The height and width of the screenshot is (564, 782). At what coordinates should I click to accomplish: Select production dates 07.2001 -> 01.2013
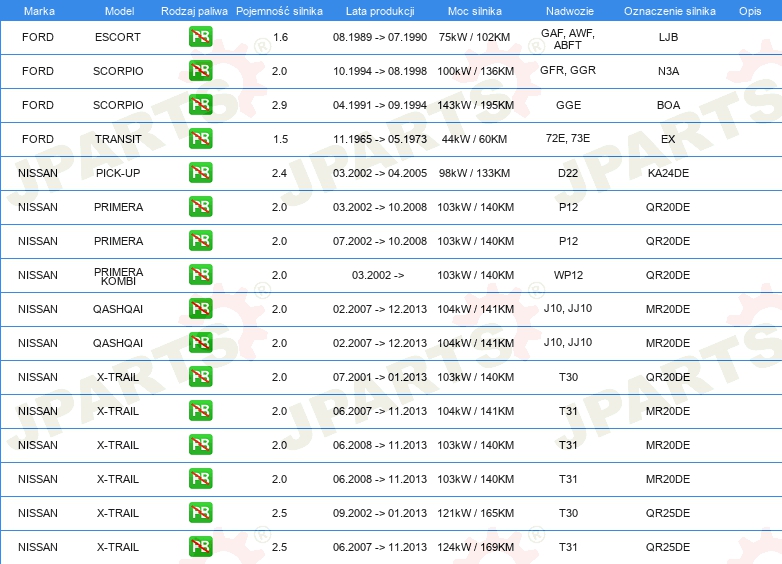click(x=380, y=377)
